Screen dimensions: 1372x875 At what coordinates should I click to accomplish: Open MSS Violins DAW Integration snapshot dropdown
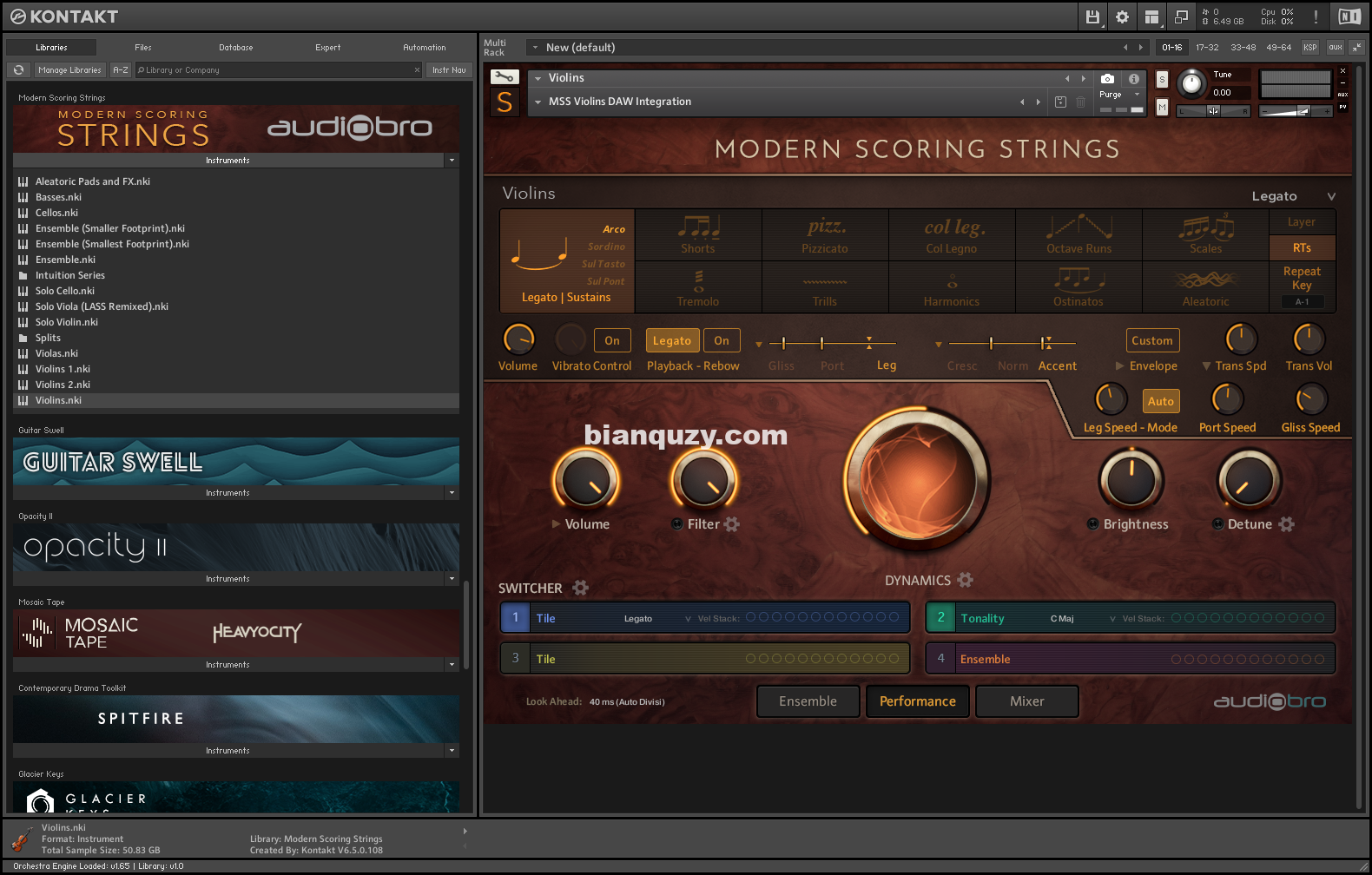[538, 102]
